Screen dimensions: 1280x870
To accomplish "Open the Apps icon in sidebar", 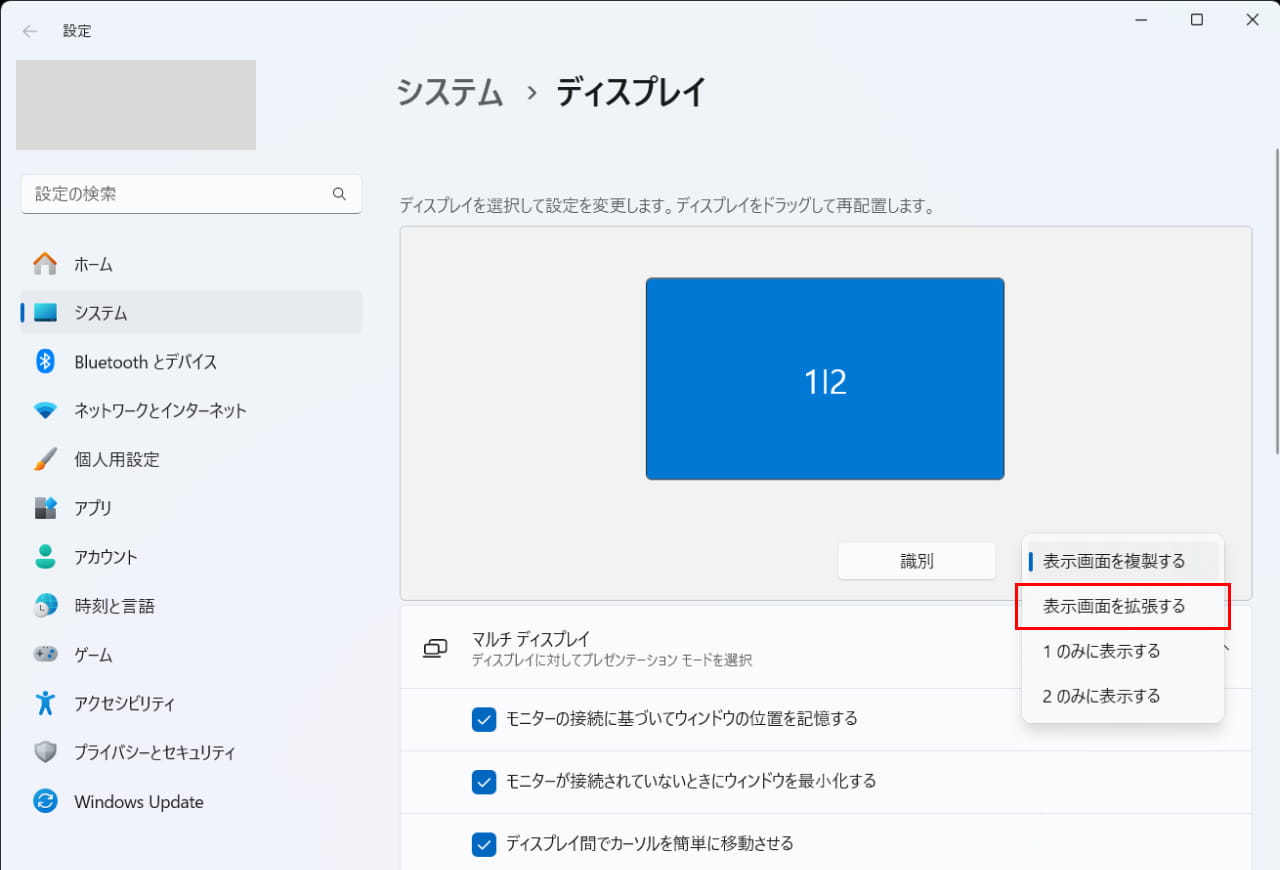I will pos(45,508).
